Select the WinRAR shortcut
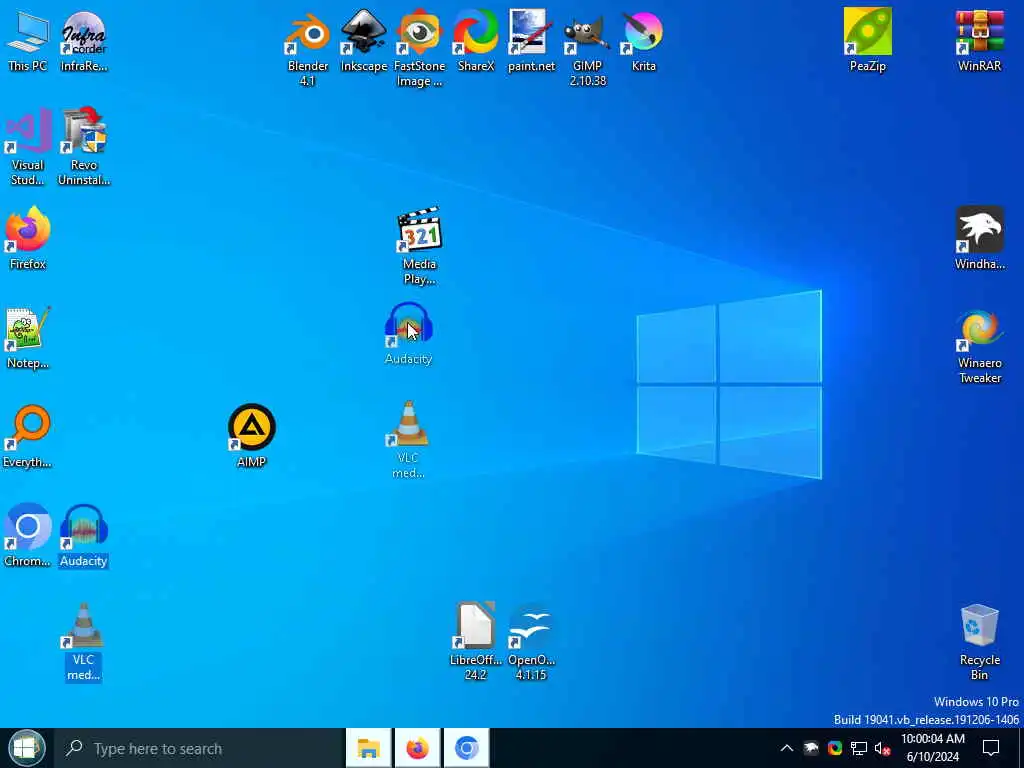 (x=979, y=40)
